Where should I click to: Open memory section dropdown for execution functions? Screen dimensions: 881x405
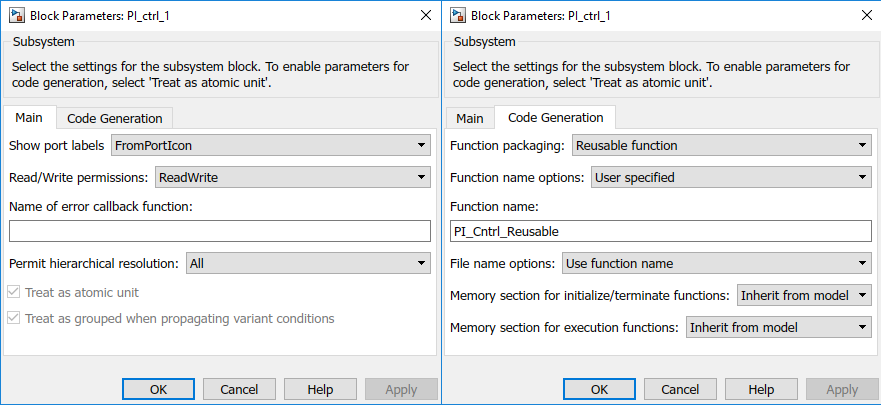(x=778, y=327)
